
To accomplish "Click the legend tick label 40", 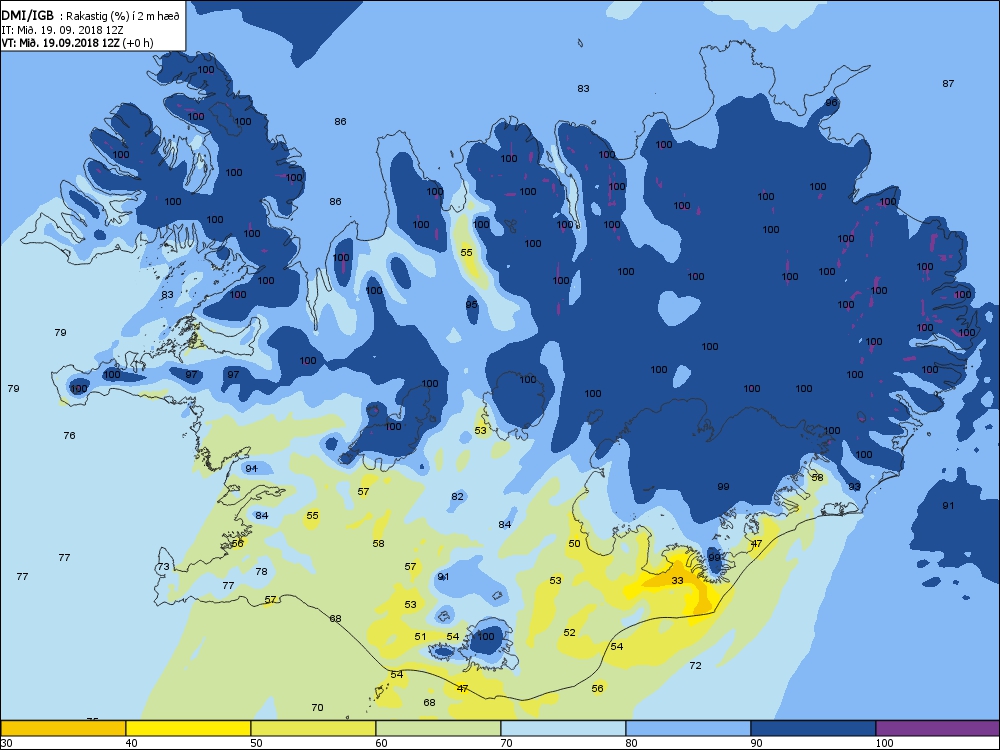I will tap(131, 743).
